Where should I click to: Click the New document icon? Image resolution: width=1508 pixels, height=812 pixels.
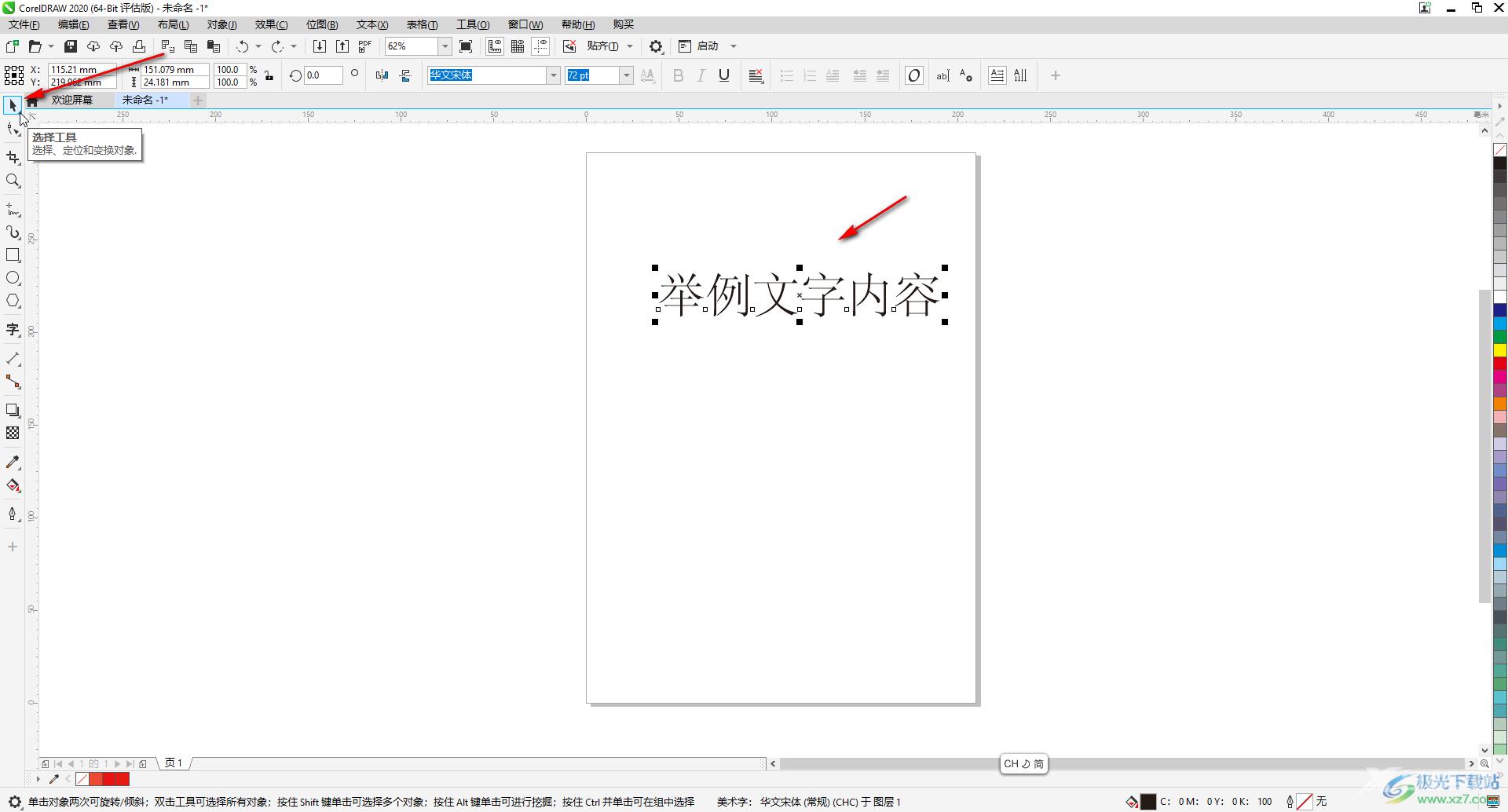(12, 46)
